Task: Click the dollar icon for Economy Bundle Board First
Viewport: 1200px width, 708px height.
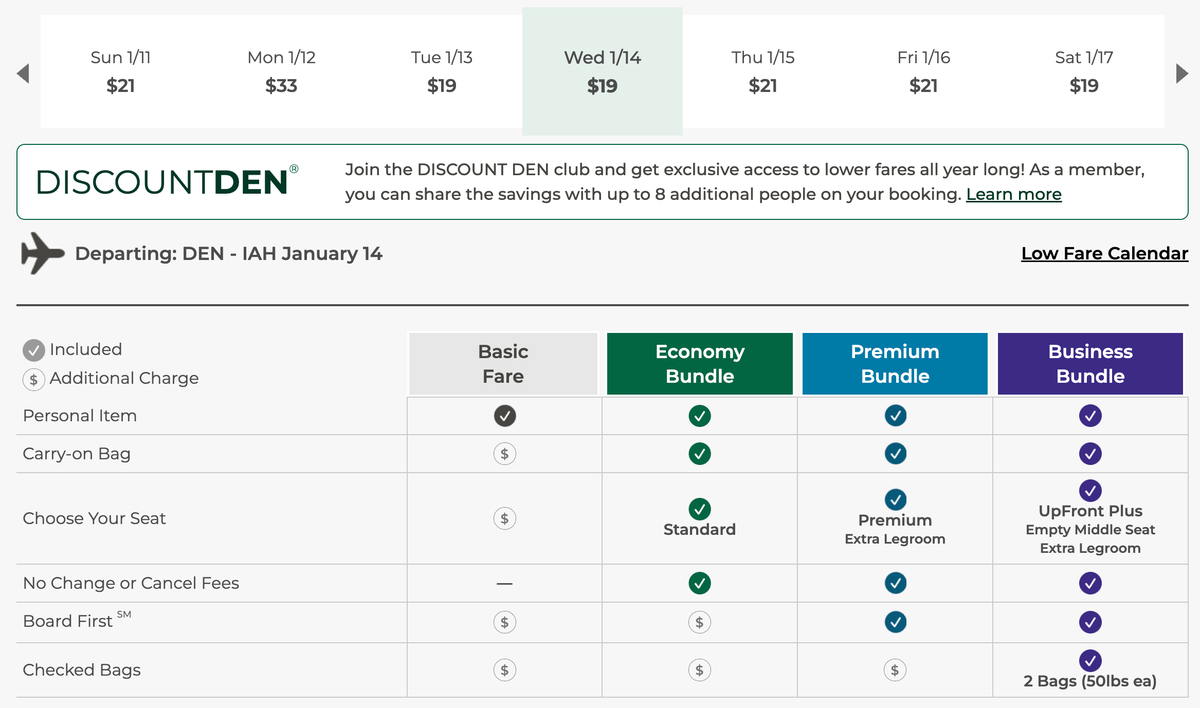Action: [698, 621]
